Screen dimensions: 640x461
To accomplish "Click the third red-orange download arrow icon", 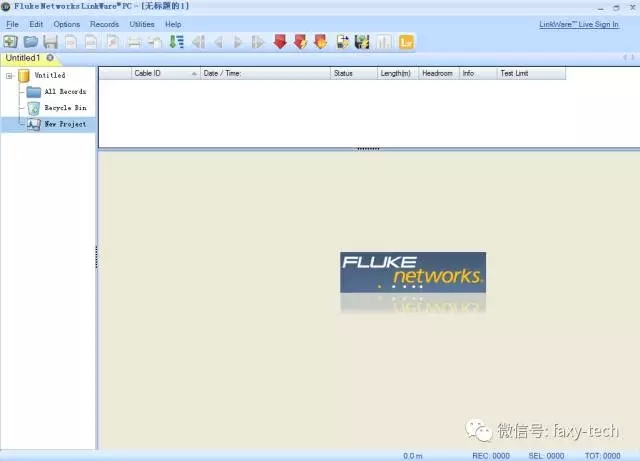I will click(321, 42).
